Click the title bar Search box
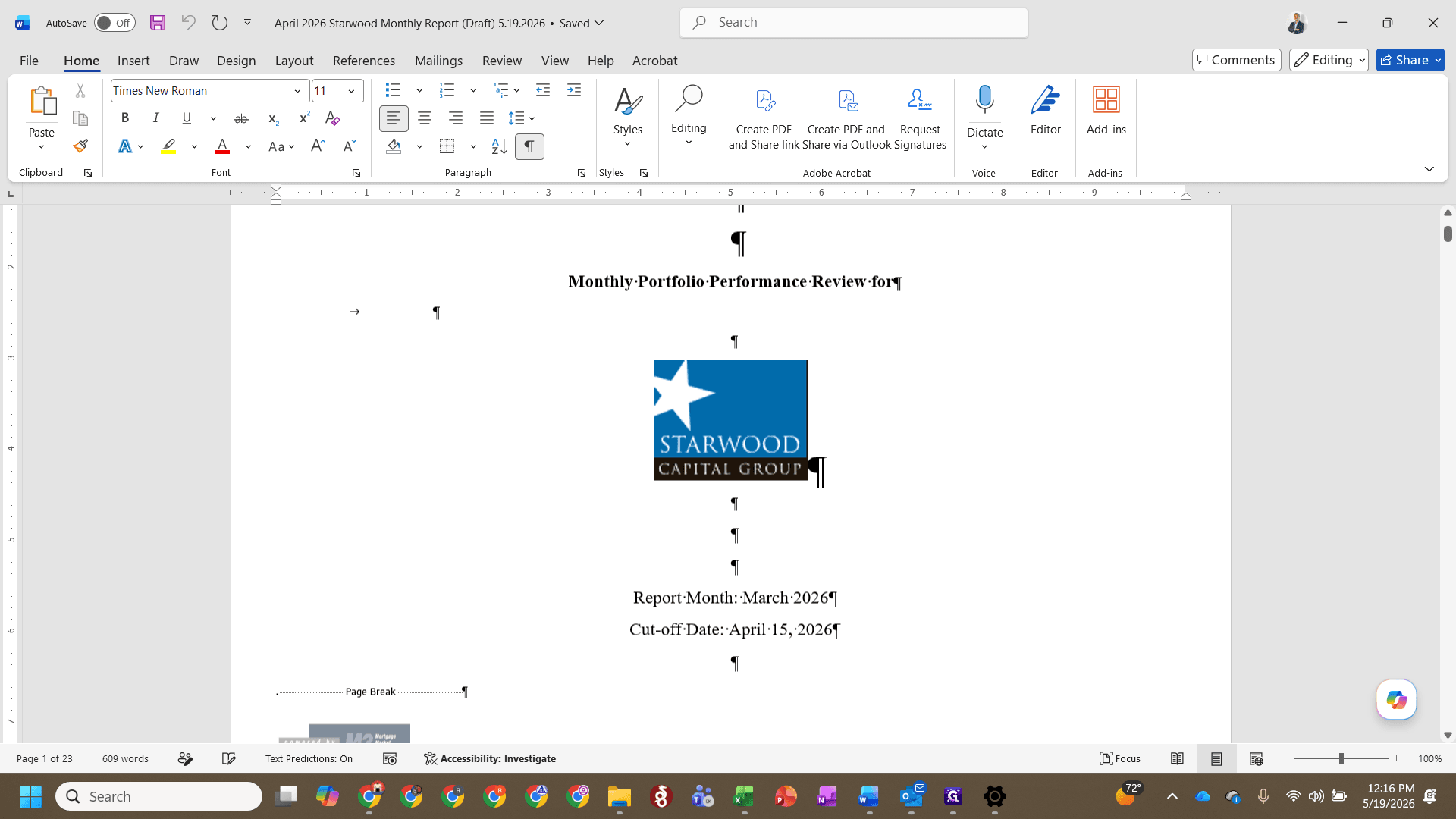 tap(854, 23)
